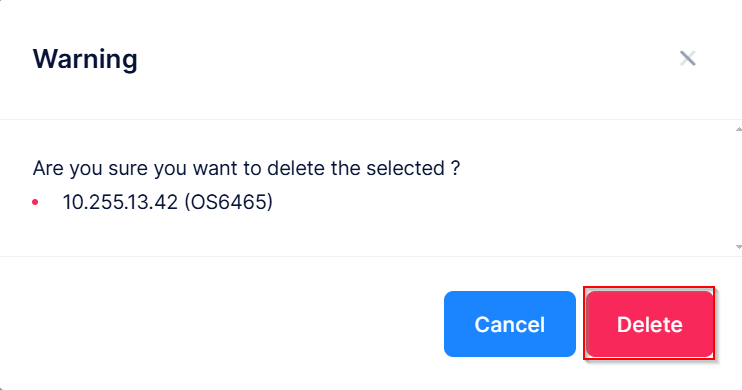The image size is (742, 390).
Task: Select the 10.255.13.42 (OS6465) list entry
Action: tap(168, 202)
